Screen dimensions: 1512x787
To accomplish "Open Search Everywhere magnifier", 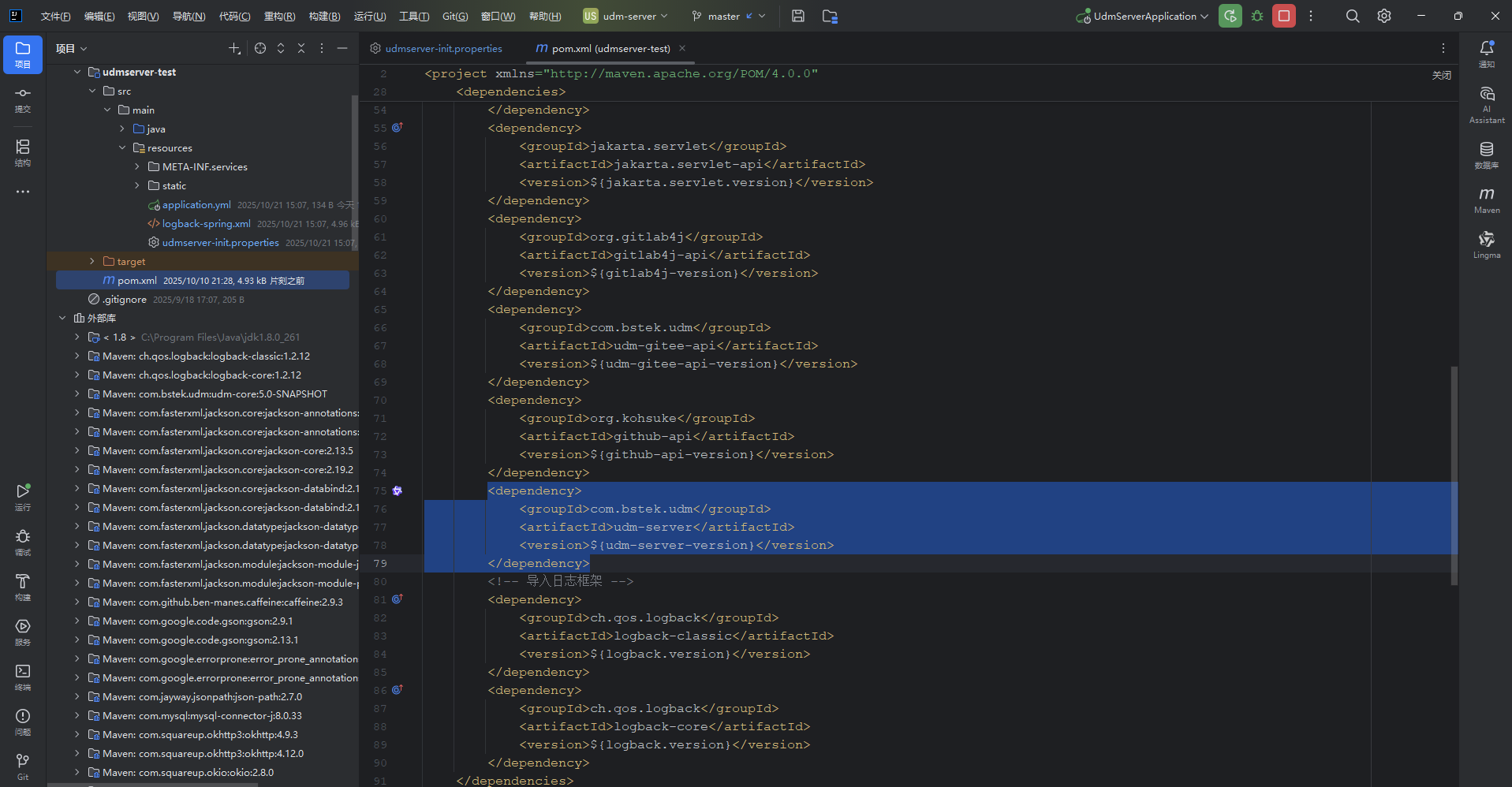I will coord(1353,16).
